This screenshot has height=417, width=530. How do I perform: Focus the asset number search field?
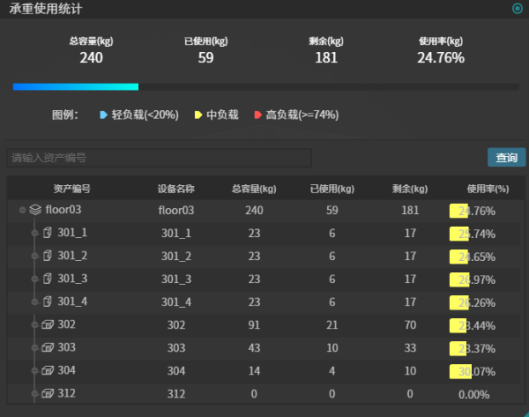tap(159, 158)
